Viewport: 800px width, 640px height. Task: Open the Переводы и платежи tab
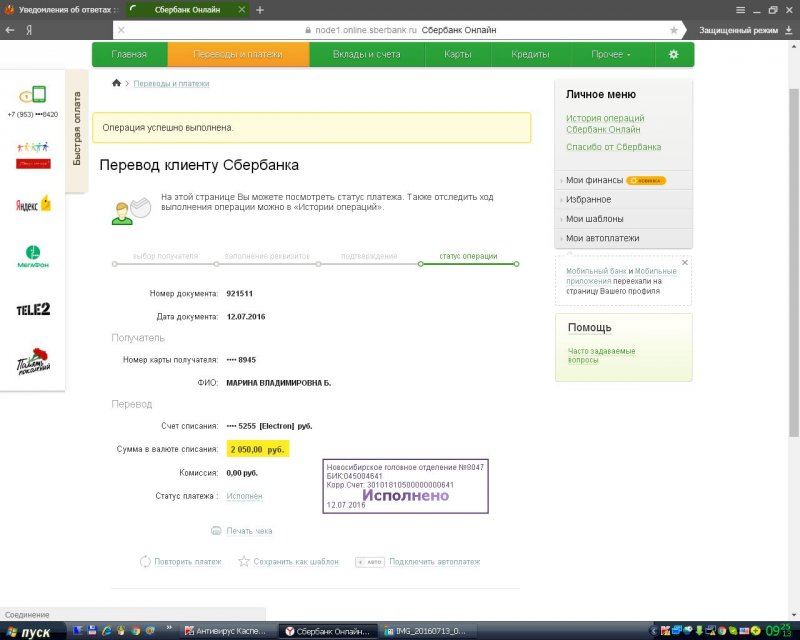tap(238, 54)
